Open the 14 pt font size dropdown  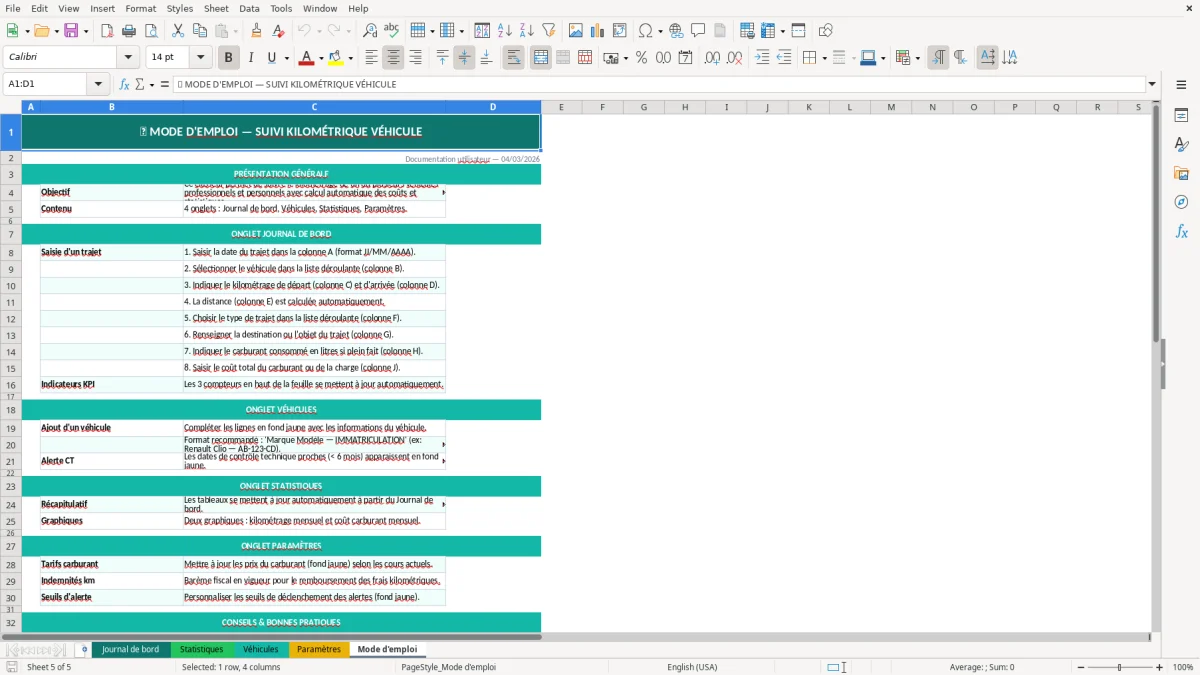tap(200, 57)
